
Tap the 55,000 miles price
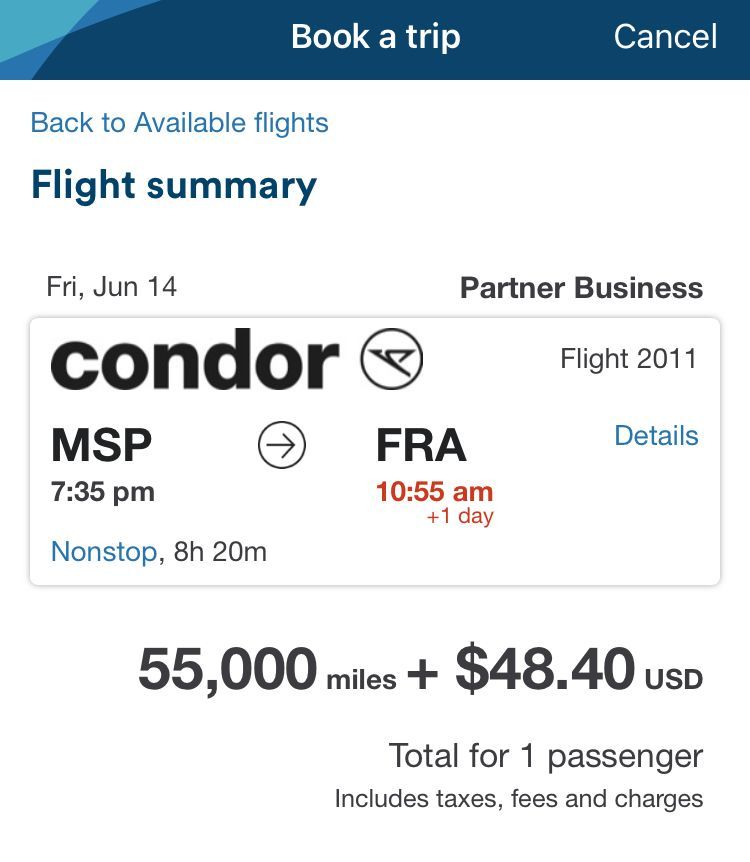pos(267,668)
